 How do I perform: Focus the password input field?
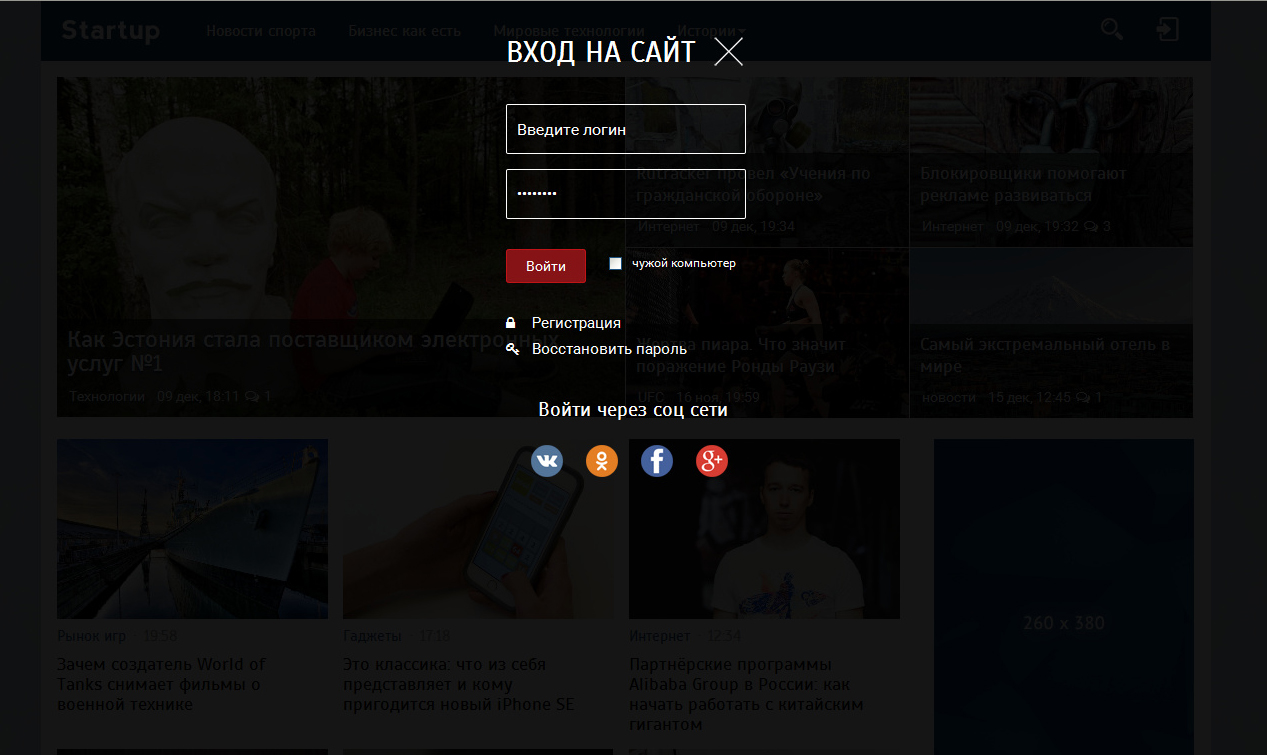(625, 194)
